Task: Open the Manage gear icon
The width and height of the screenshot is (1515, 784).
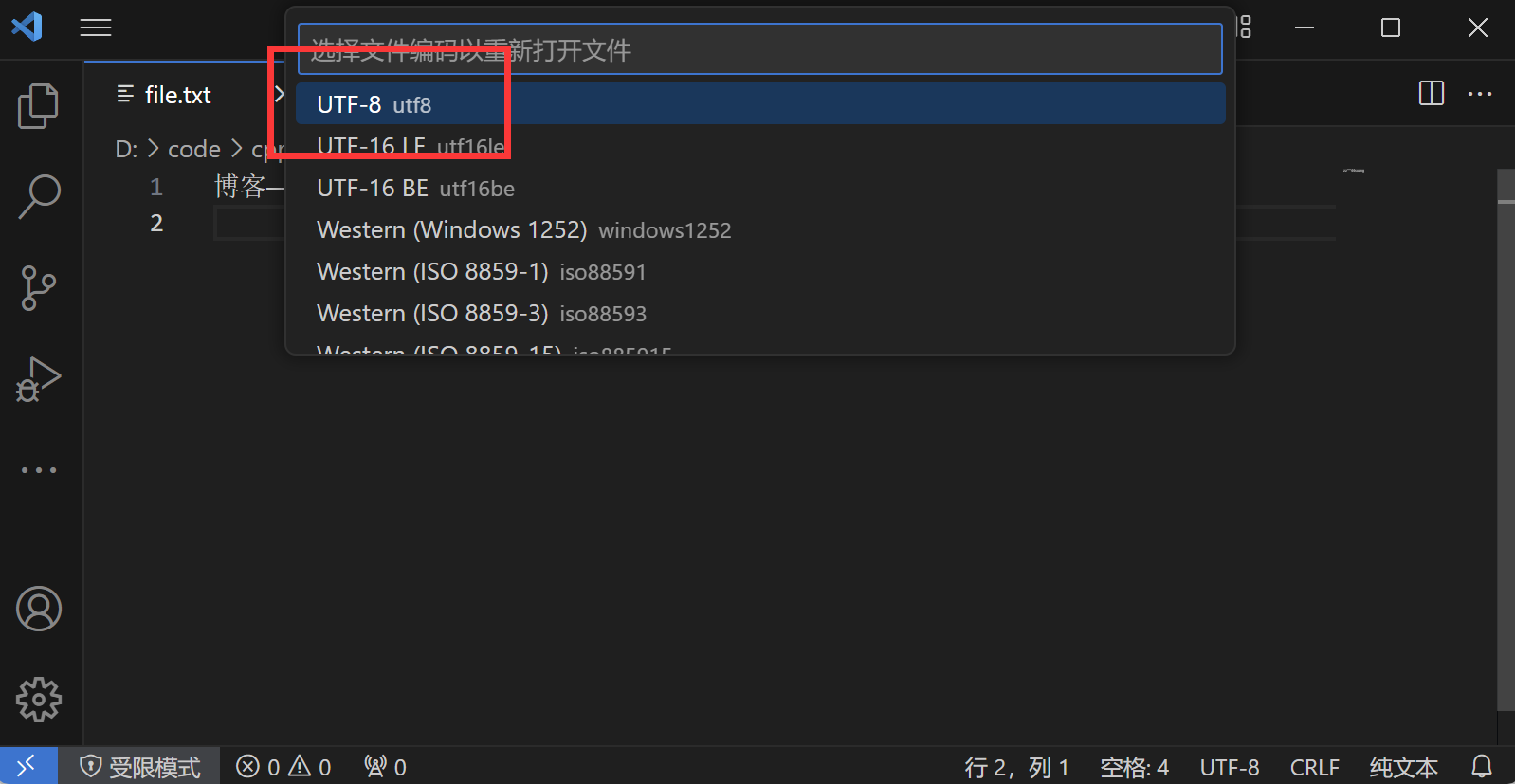Action: tap(39, 700)
